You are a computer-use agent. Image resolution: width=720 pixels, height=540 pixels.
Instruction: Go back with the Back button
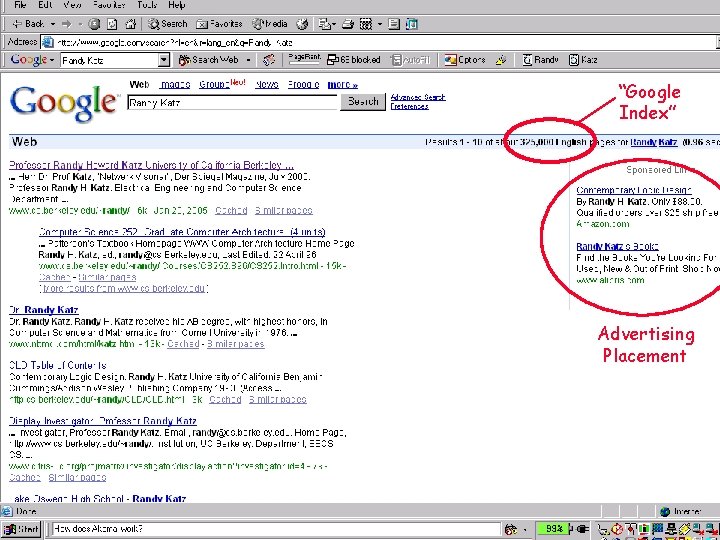[28, 24]
